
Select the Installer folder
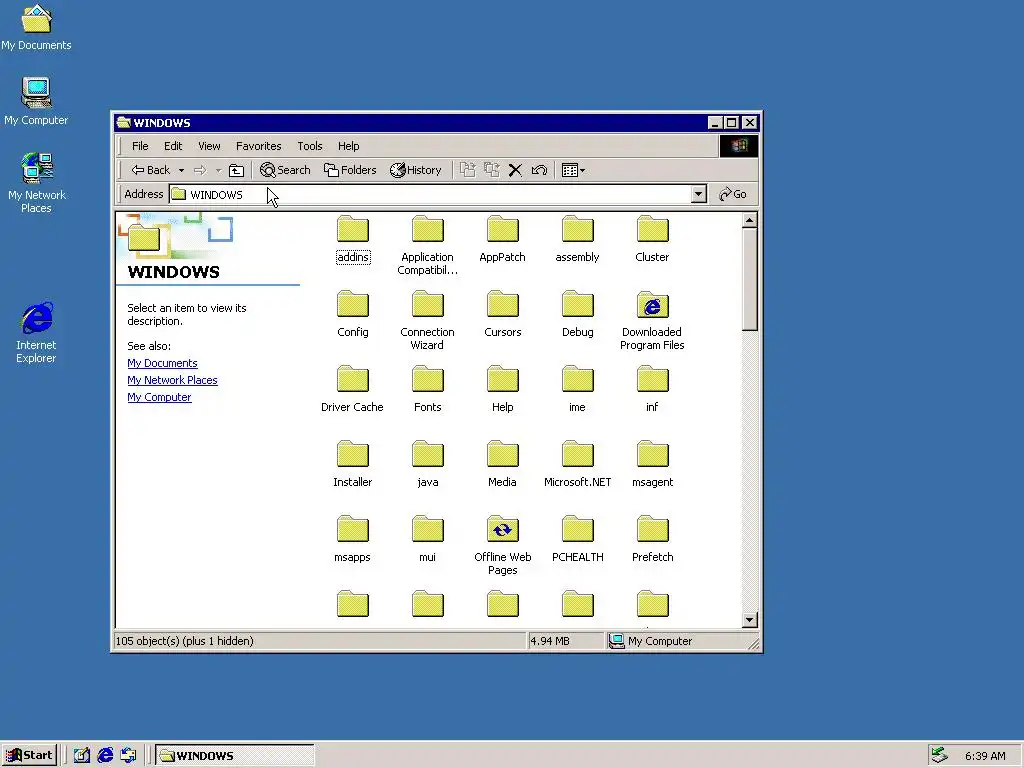(x=353, y=465)
